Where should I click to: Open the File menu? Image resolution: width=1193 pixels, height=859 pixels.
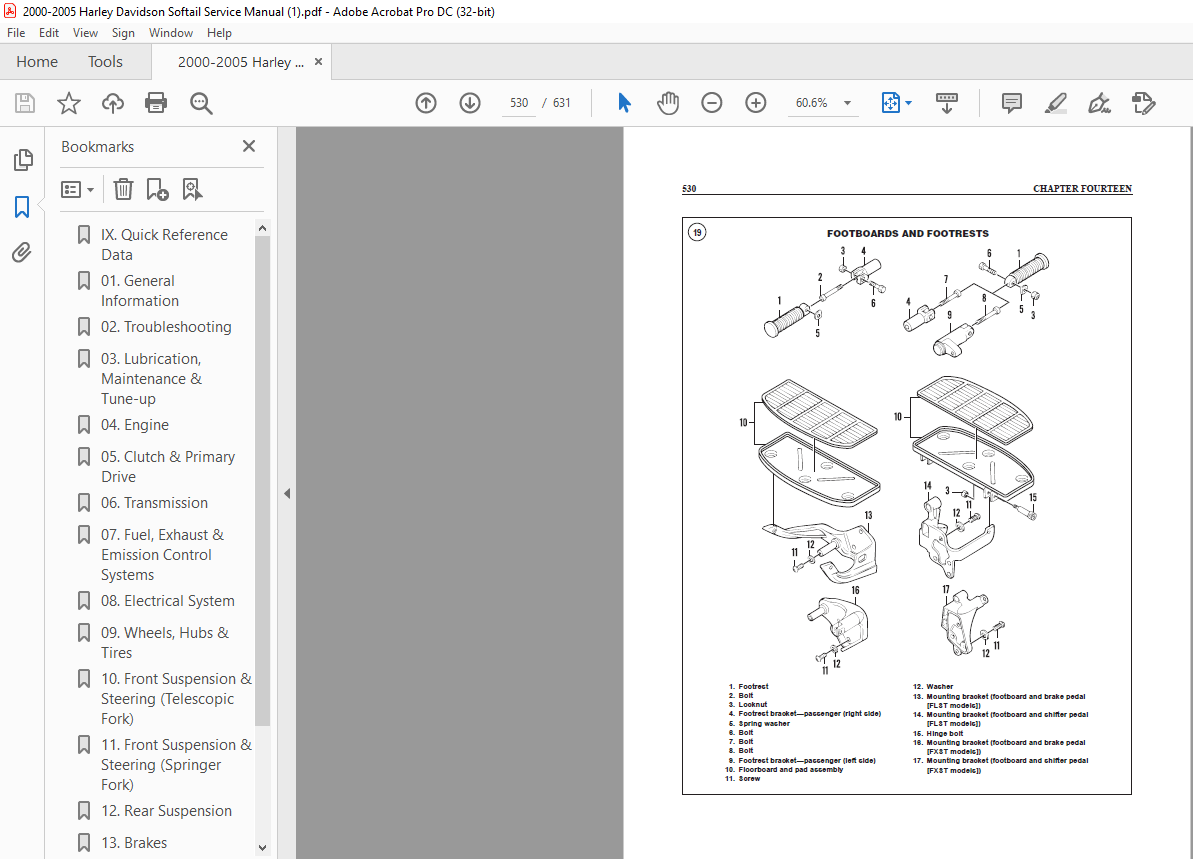16,33
